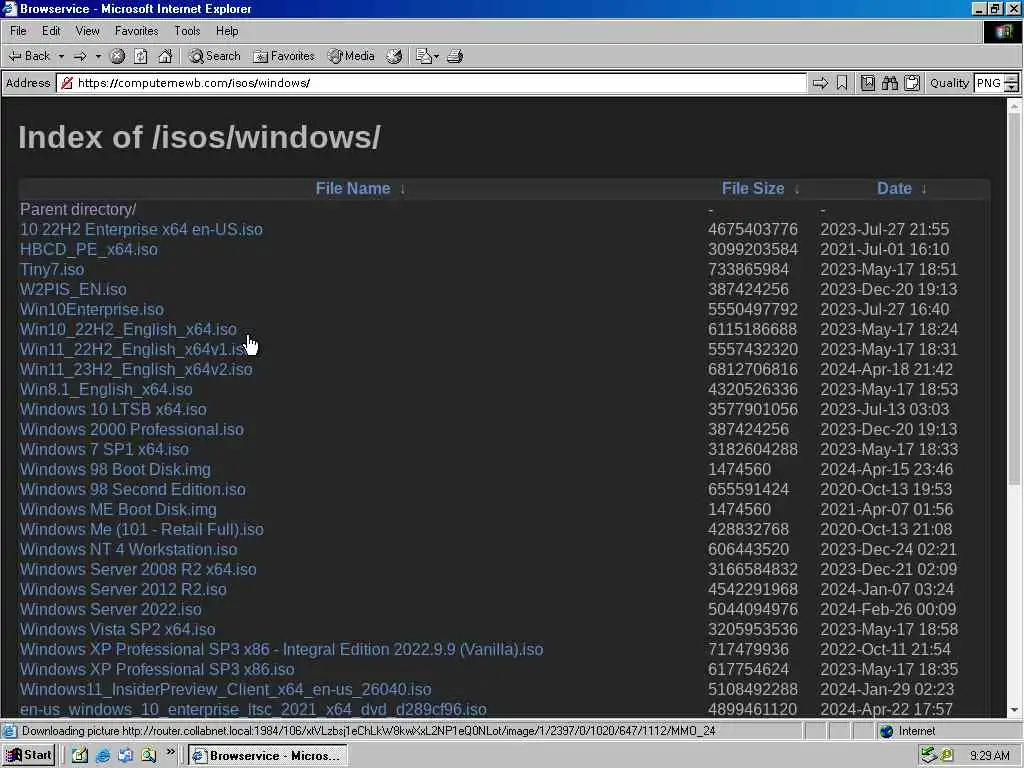Click the Tiny7.iso link
Image resolution: width=1024 pixels, height=768 pixels.
coord(52,270)
